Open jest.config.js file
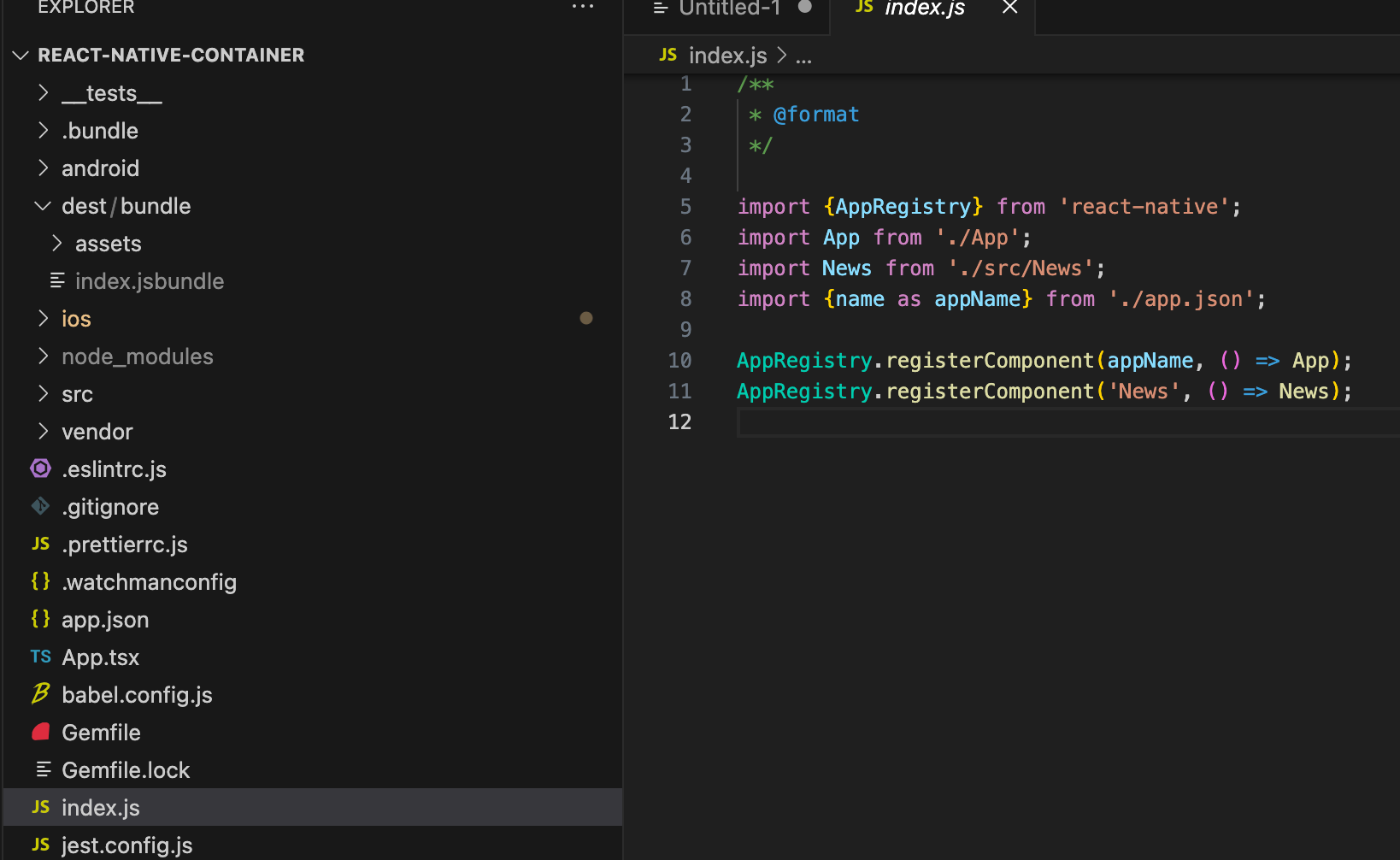 click(x=126, y=845)
